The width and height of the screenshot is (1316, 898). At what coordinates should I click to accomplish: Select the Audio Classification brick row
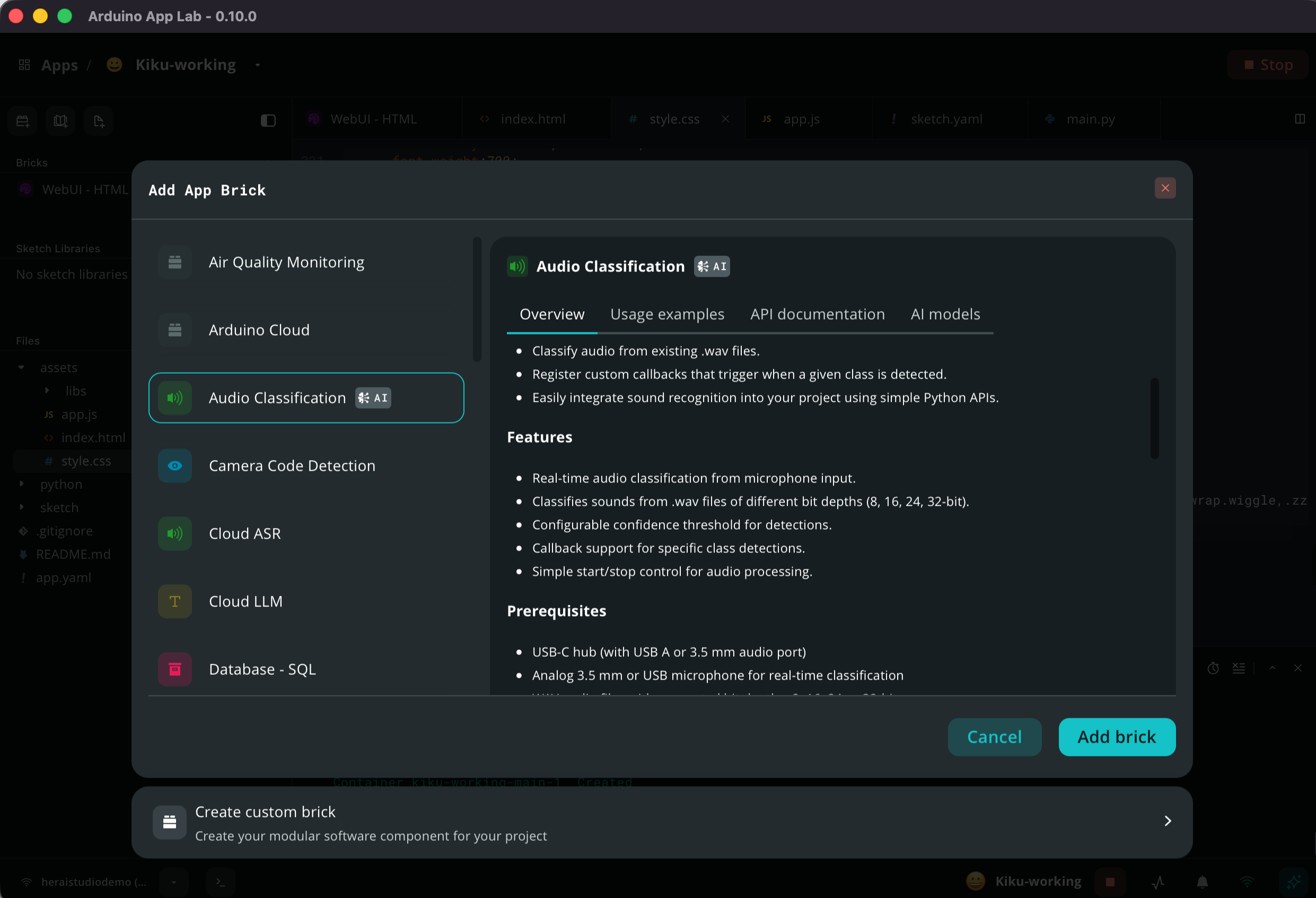coord(306,398)
